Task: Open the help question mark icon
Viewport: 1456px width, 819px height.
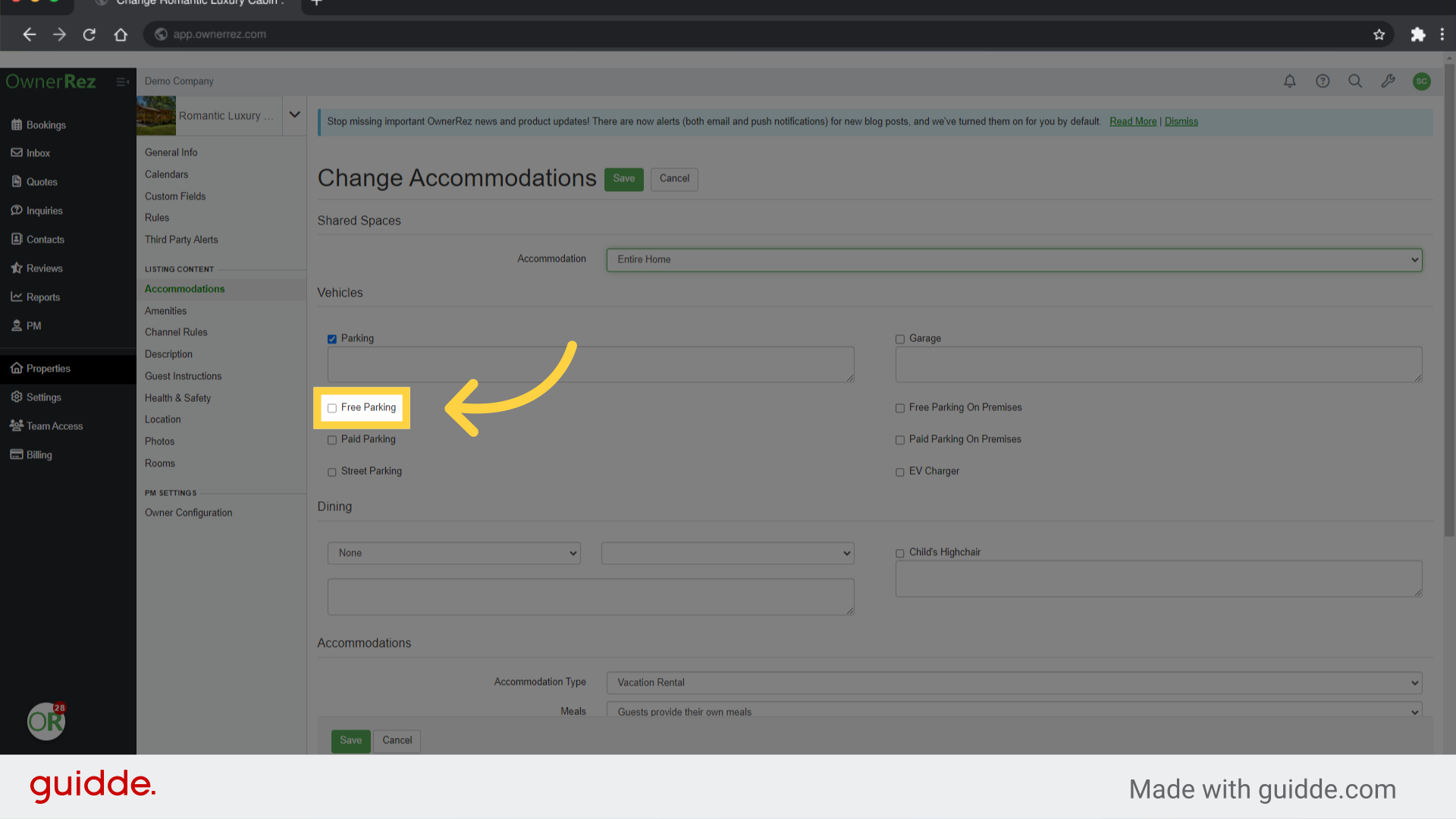Action: click(x=1323, y=81)
